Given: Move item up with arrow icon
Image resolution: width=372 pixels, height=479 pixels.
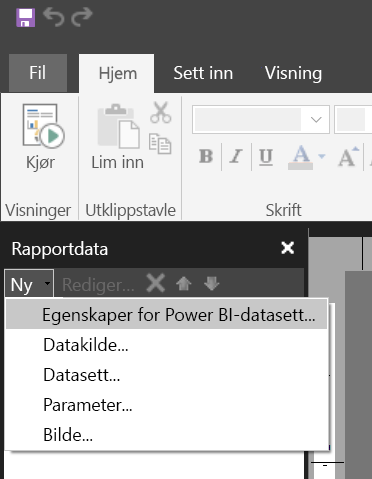Looking at the screenshot, I should 184,284.
